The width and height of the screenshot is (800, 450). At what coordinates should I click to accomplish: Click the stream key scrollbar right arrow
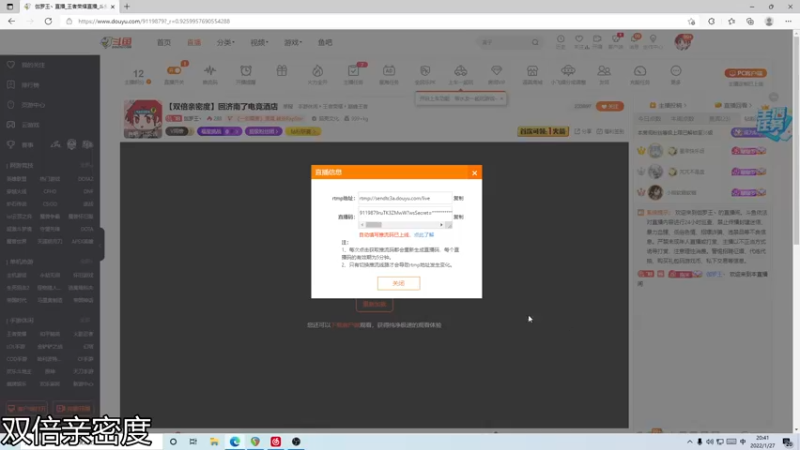pyautogui.click(x=441, y=225)
